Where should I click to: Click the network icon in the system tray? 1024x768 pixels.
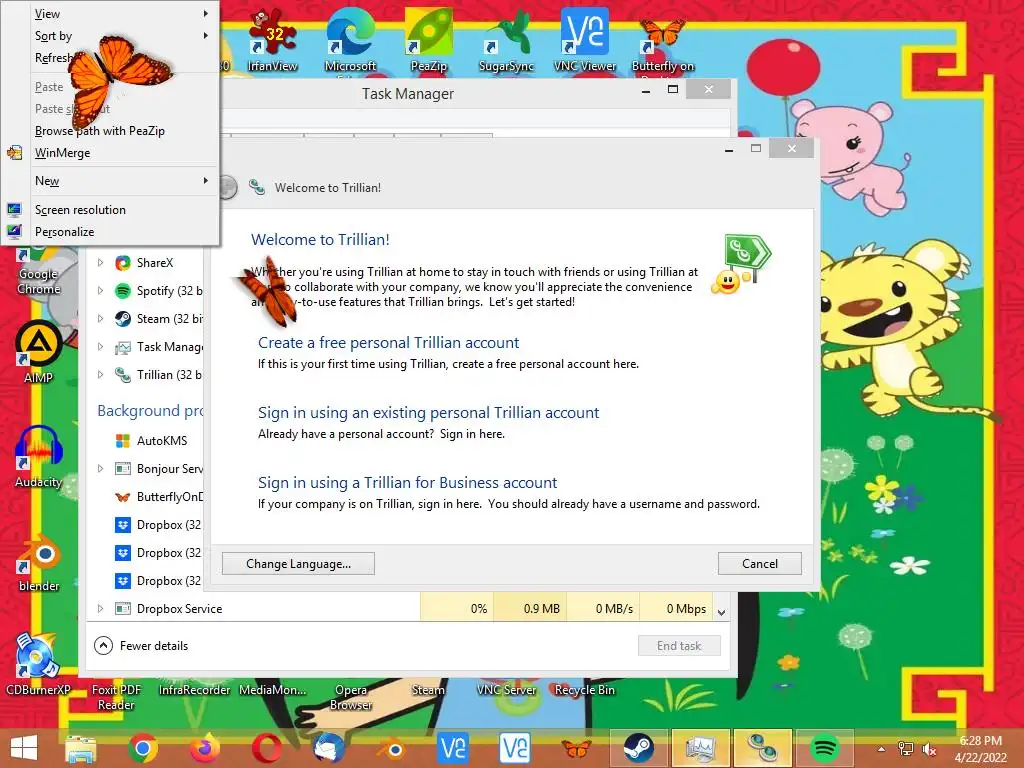coord(906,748)
